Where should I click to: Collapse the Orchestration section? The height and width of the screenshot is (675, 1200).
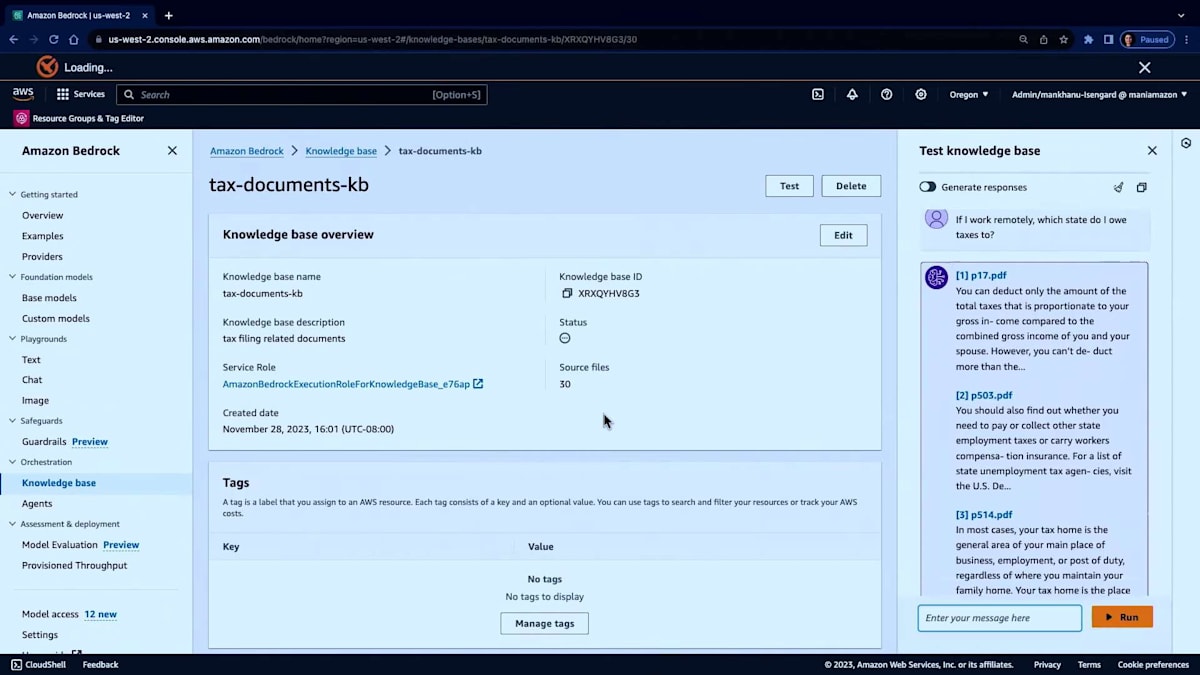tap(13, 462)
